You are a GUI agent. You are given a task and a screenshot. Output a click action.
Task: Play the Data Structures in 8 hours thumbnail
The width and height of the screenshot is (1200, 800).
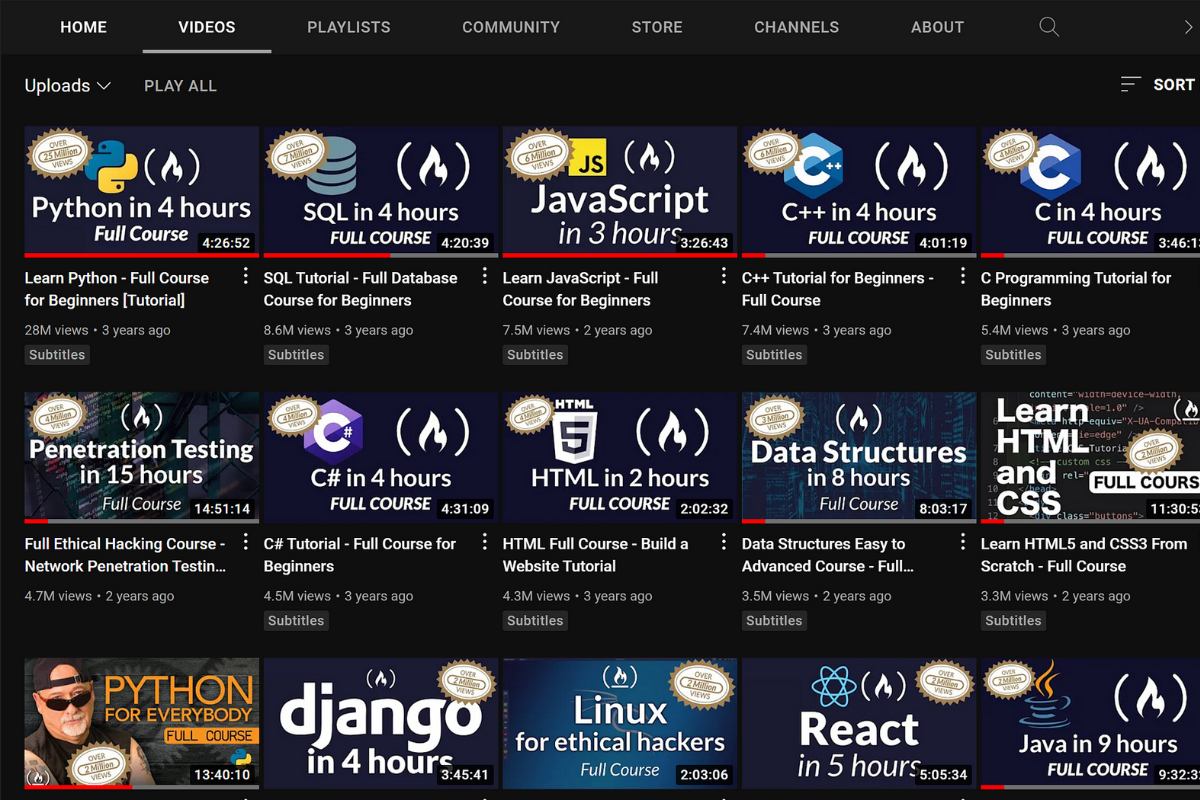[x=858, y=457]
